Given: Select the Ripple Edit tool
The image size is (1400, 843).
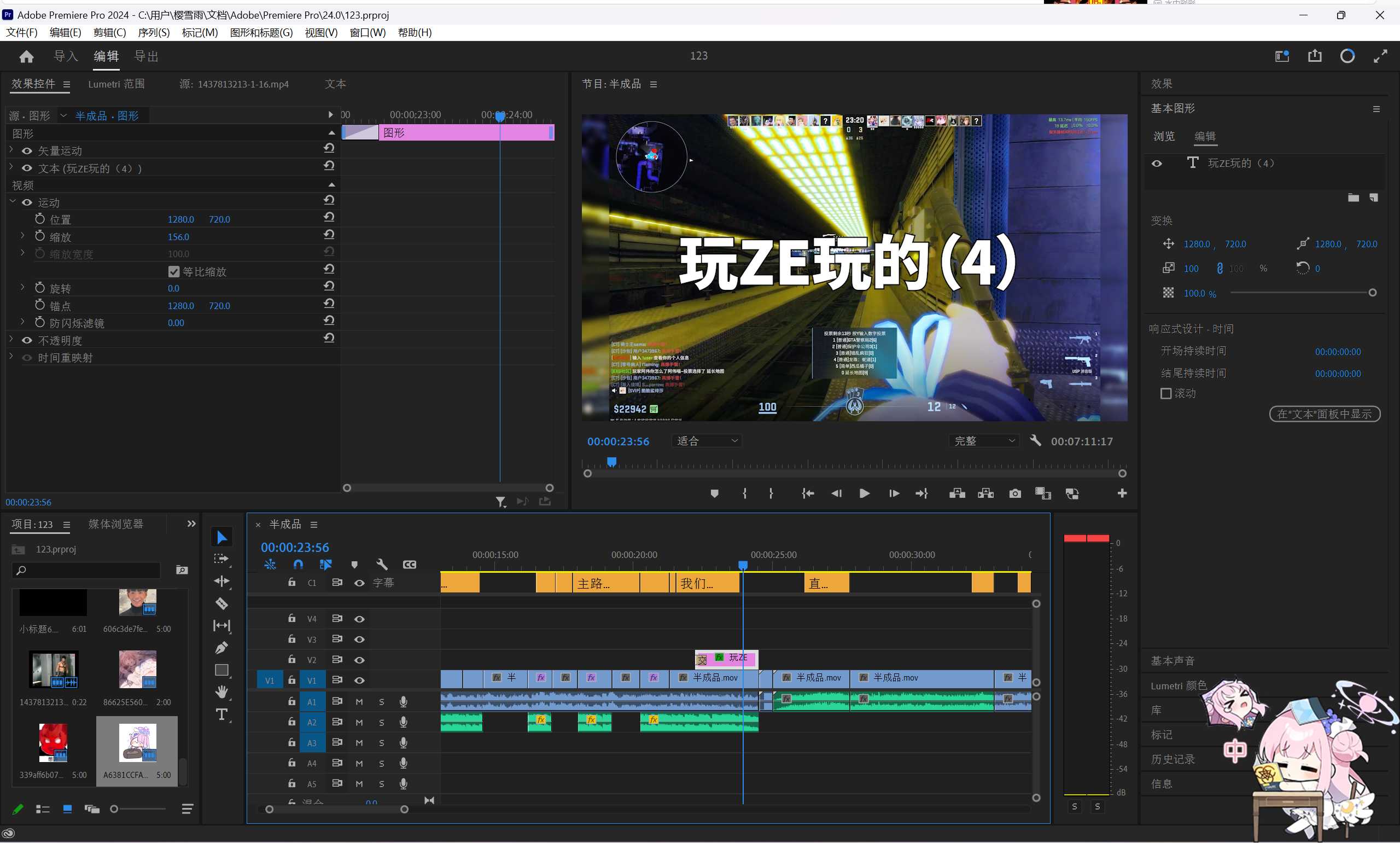Looking at the screenshot, I should [x=221, y=581].
